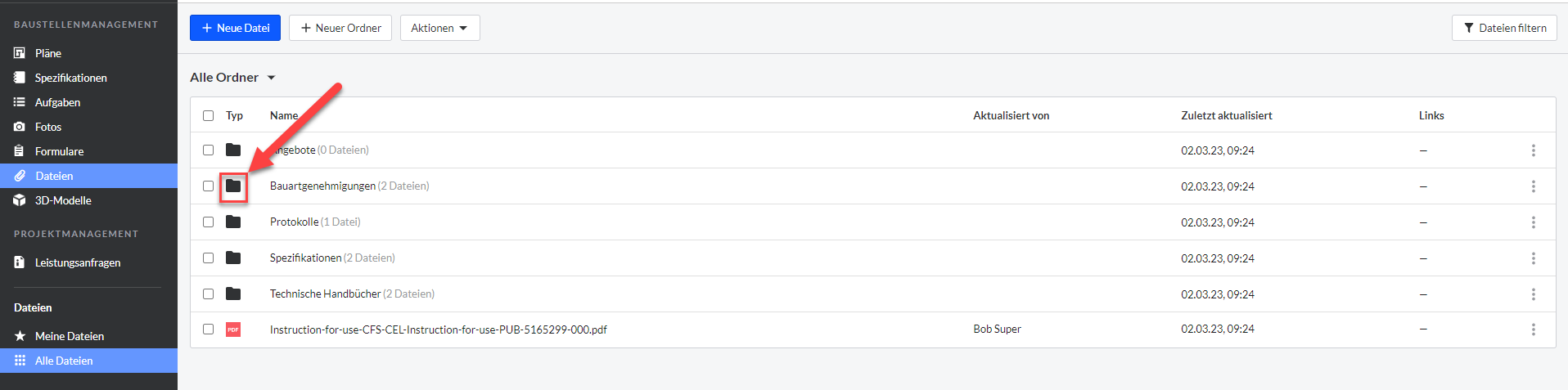This screenshot has height=390, width=1568.
Task: Check the box for Spezifikationen folder
Action: (x=208, y=258)
